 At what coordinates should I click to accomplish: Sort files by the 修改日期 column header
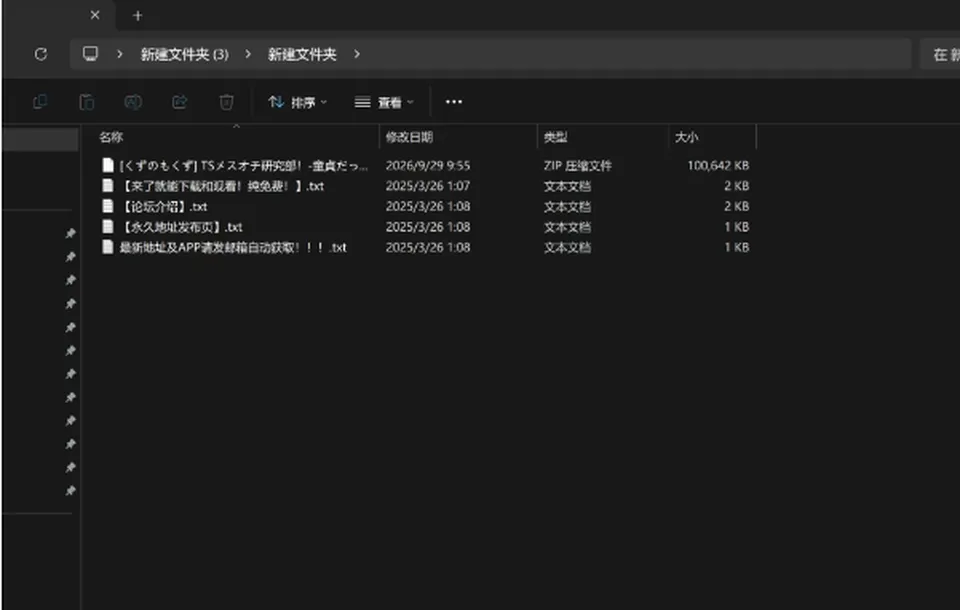coord(409,137)
